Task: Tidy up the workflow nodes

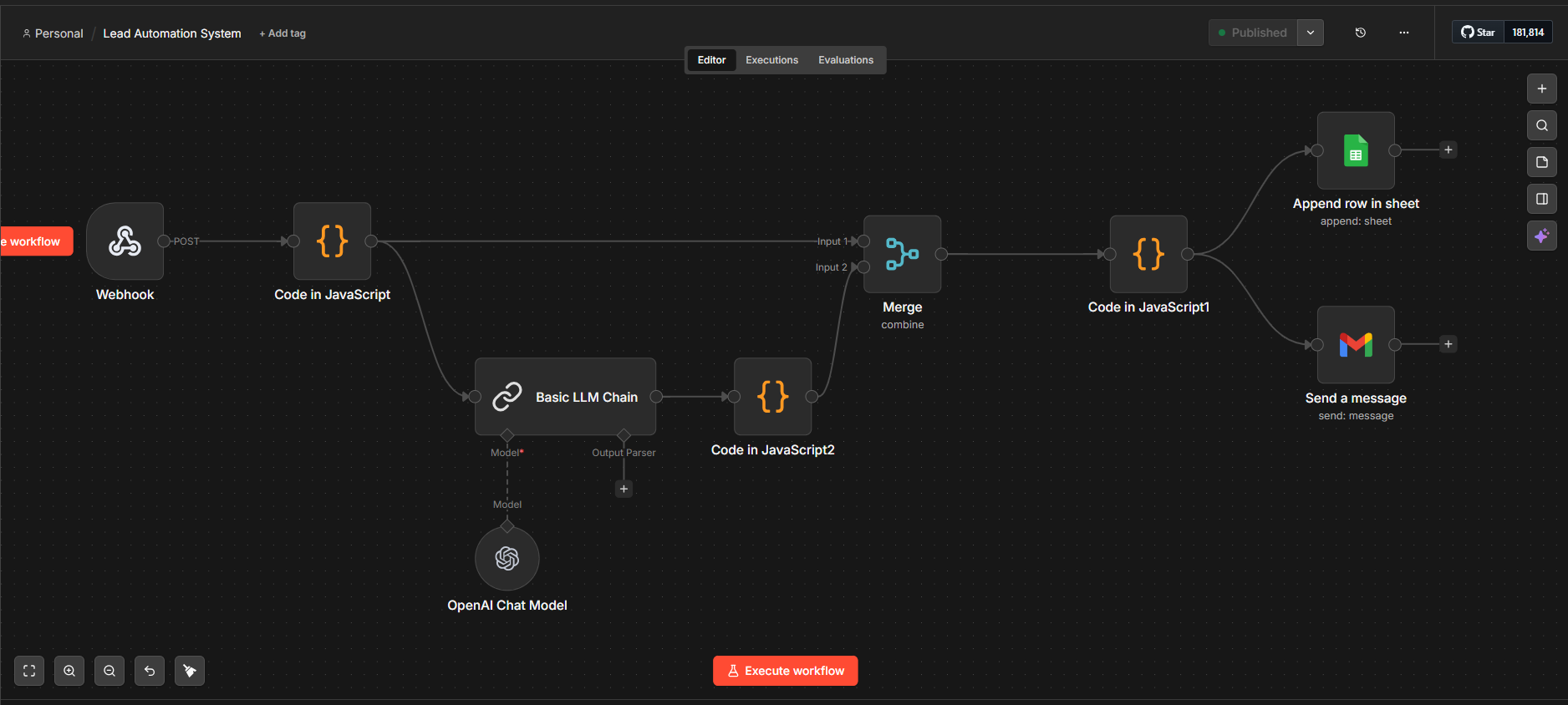Action: click(190, 671)
